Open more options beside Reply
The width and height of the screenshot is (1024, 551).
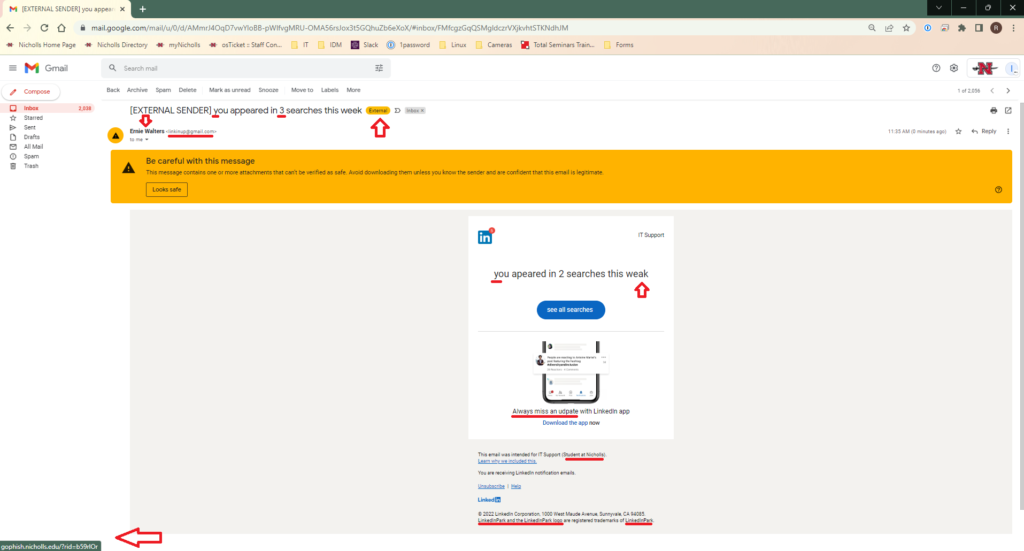(1008, 131)
